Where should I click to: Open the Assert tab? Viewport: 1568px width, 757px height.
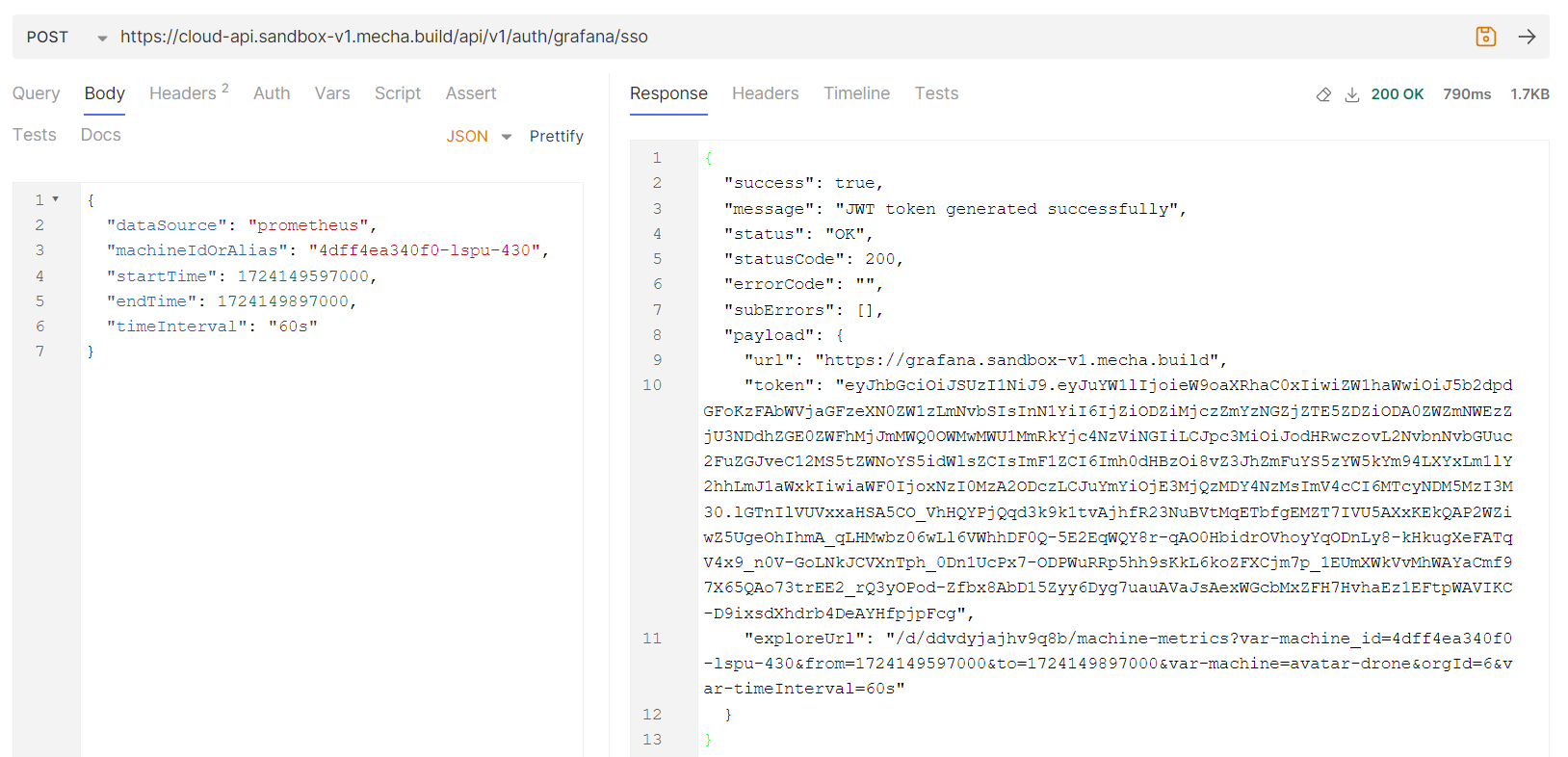pyautogui.click(x=471, y=93)
